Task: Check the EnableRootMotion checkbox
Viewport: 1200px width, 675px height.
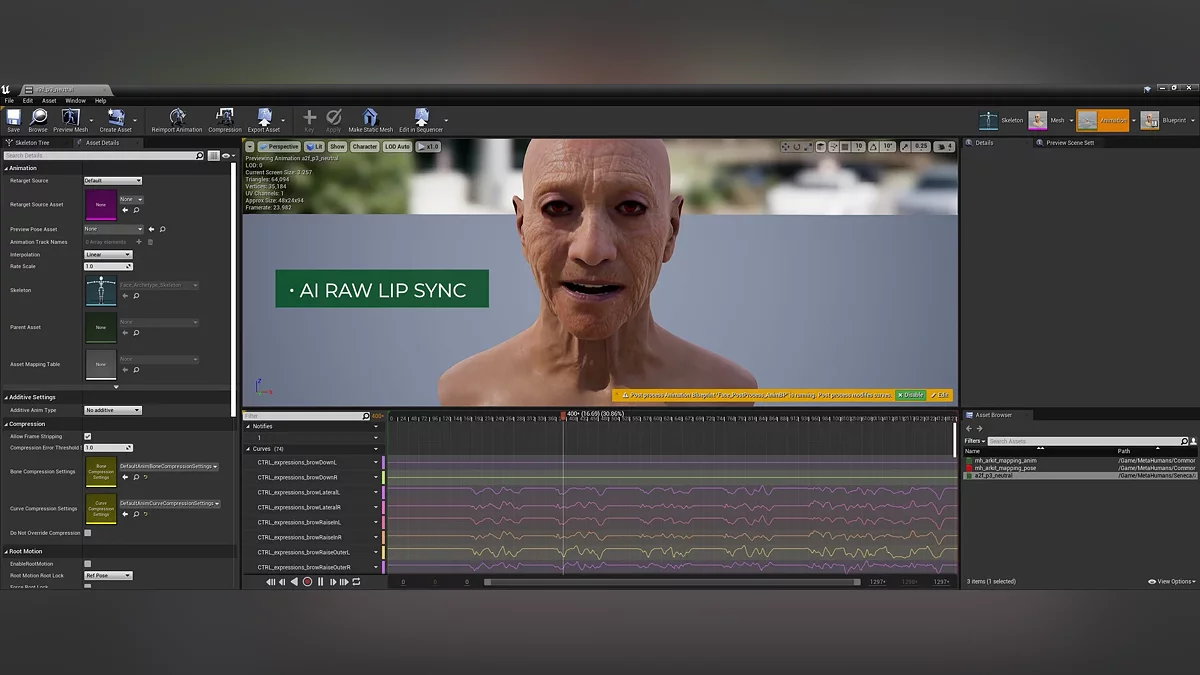Action: pos(88,564)
